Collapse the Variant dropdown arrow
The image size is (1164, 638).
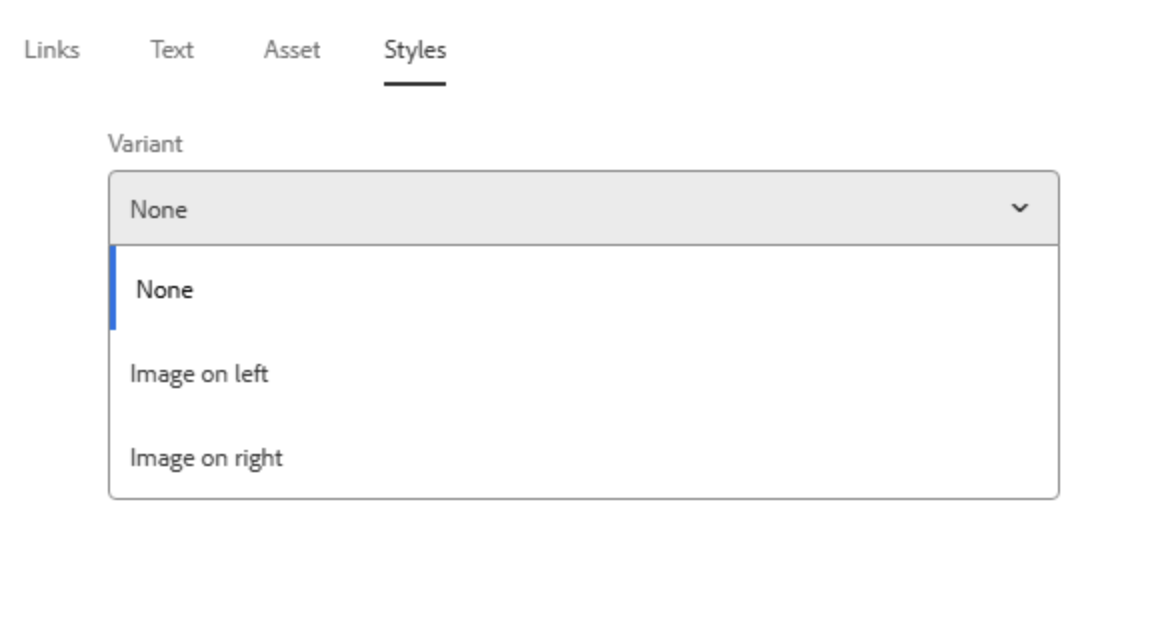1022,207
